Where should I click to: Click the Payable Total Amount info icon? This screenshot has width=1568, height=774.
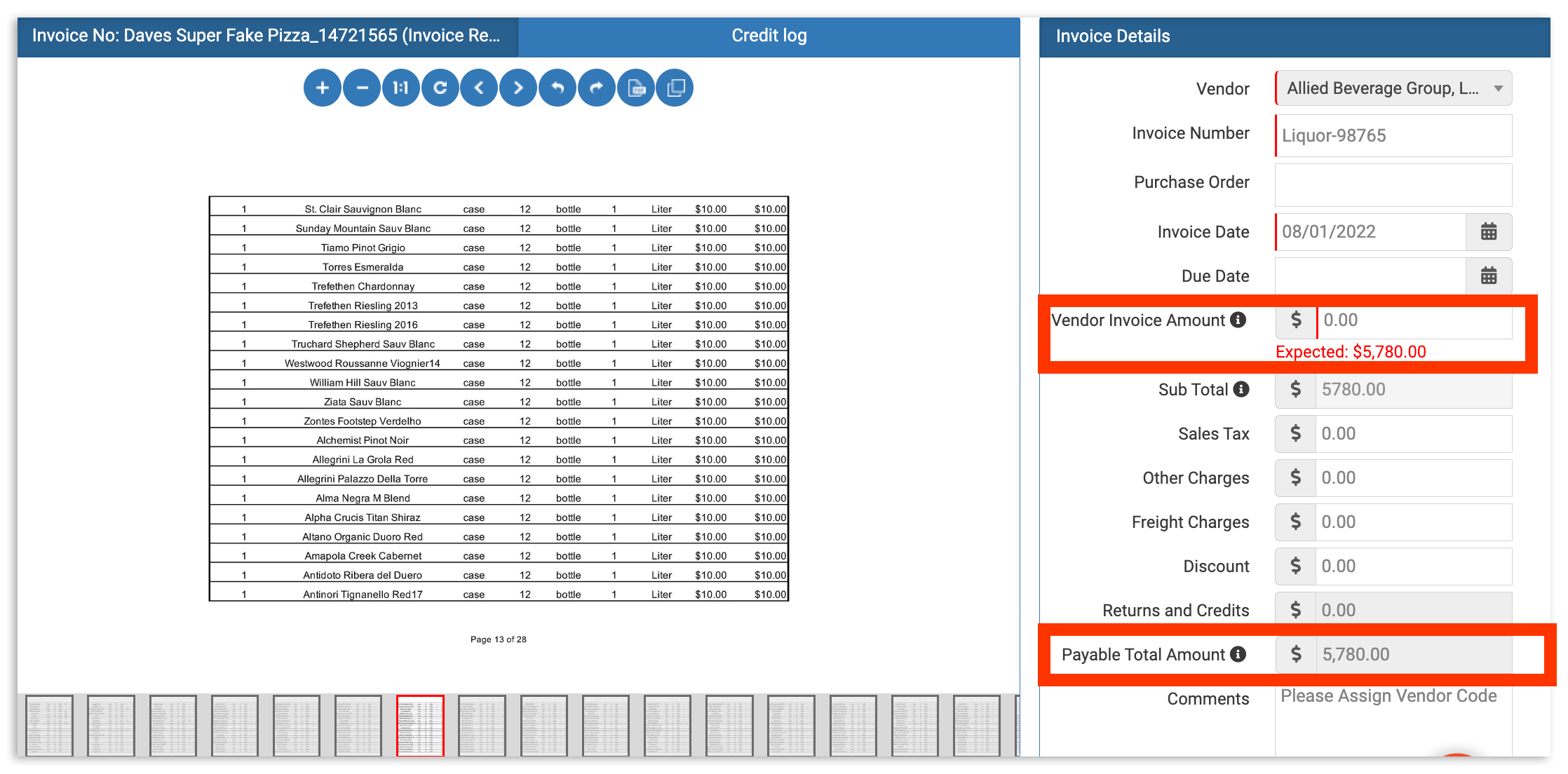pyautogui.click(x=1238, y=654)
